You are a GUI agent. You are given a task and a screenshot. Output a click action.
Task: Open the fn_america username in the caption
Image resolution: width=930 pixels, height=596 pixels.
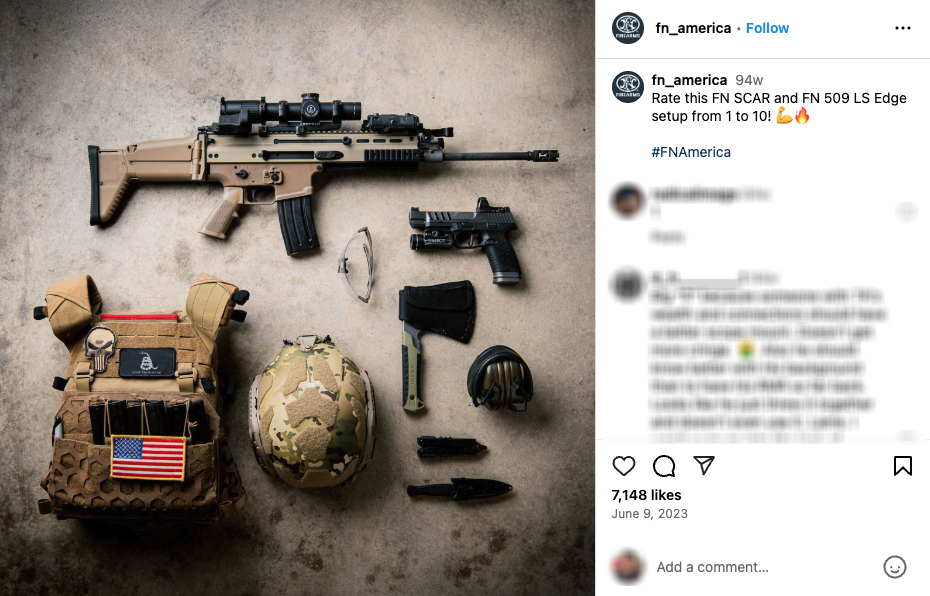[689, 80]
